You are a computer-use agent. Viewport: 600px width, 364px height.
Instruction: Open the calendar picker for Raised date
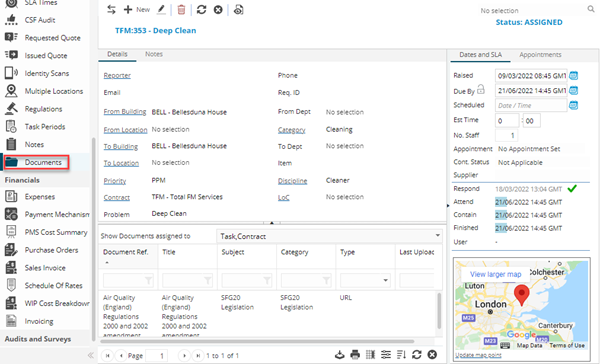573,75
